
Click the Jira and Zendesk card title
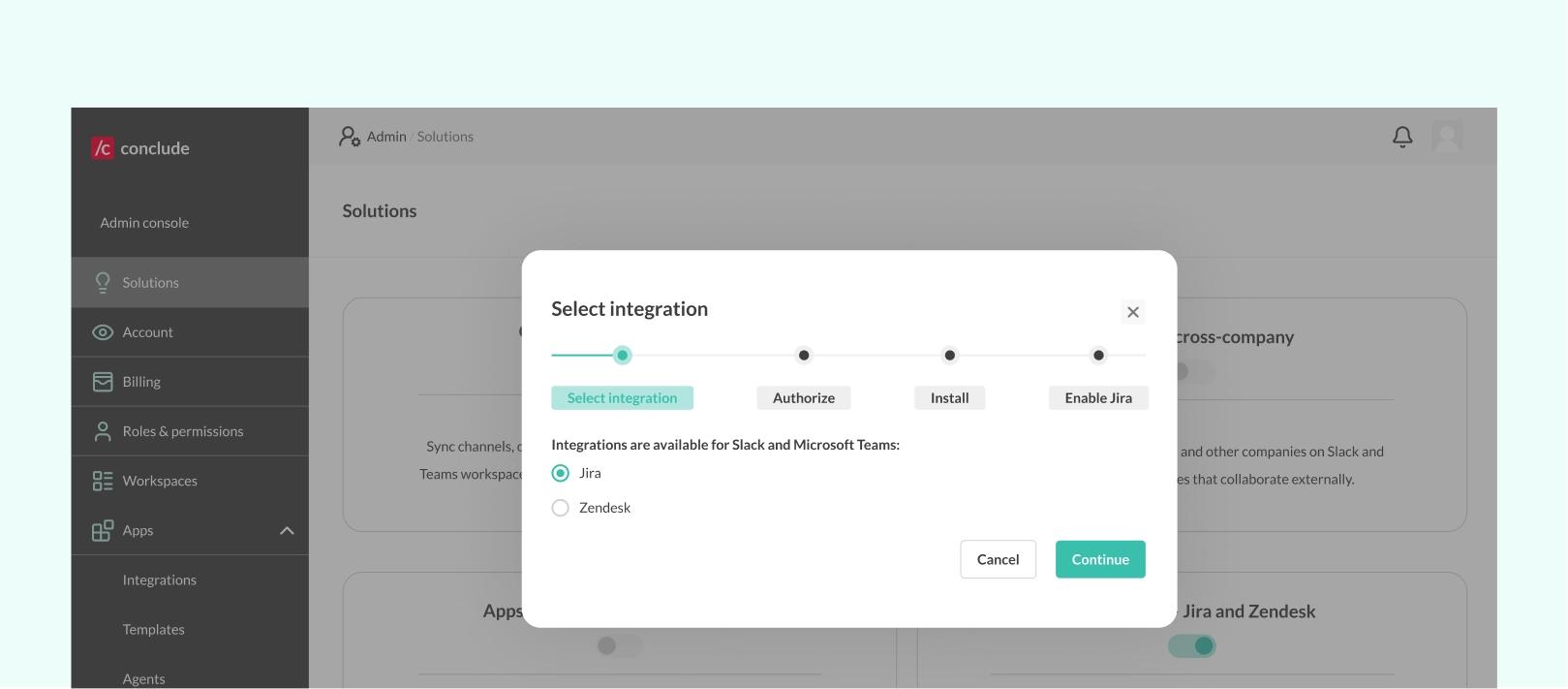(1249, 611)
